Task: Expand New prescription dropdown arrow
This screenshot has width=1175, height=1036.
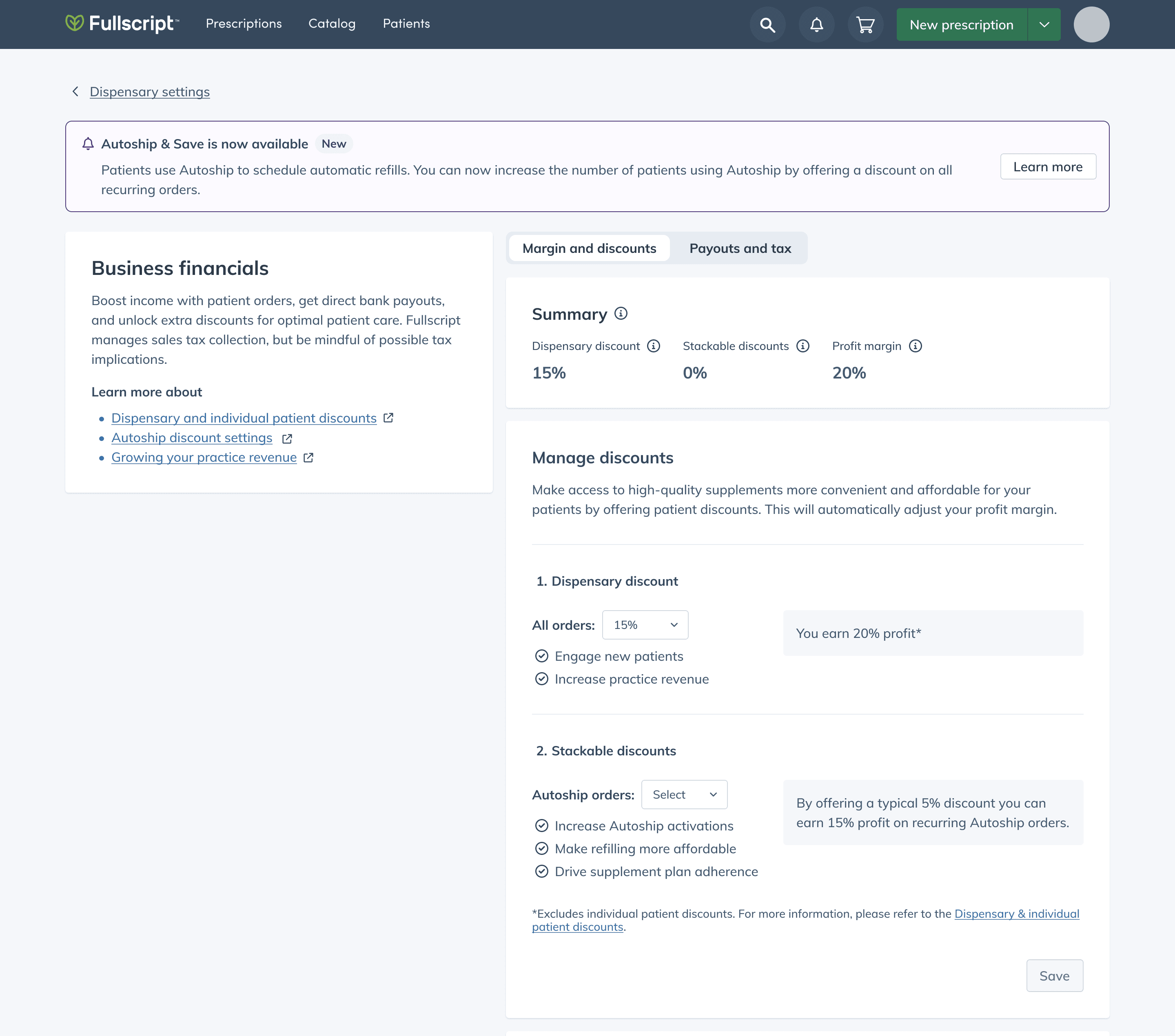Action: (x=1044, y=25)
